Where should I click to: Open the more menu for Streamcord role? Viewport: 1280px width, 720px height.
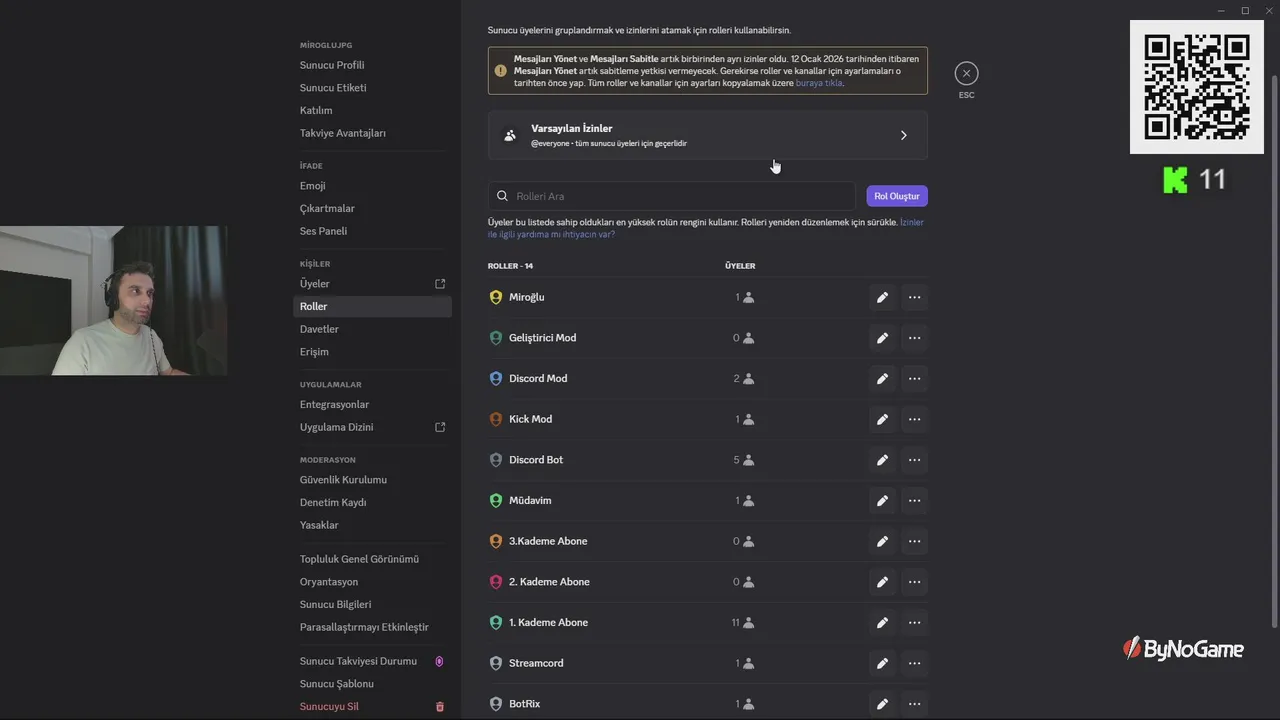point(914,663)
